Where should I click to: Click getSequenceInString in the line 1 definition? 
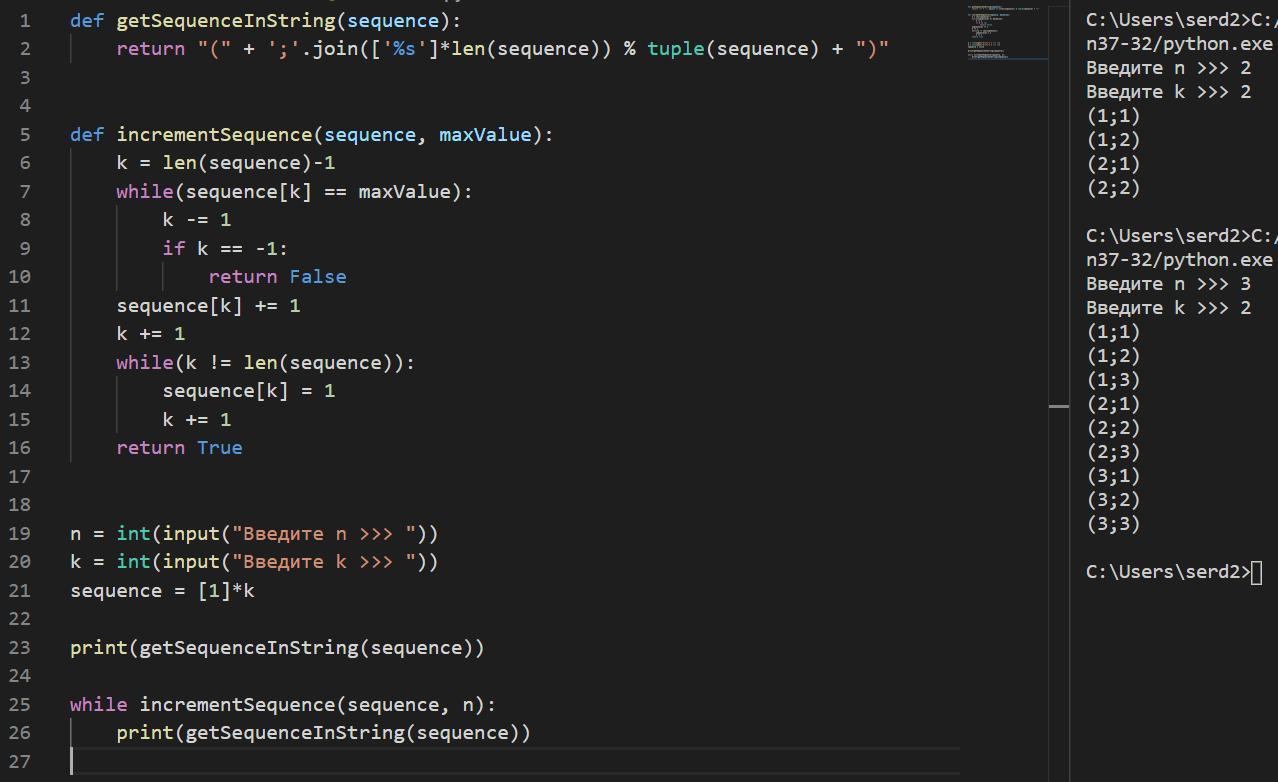point(226,20)
